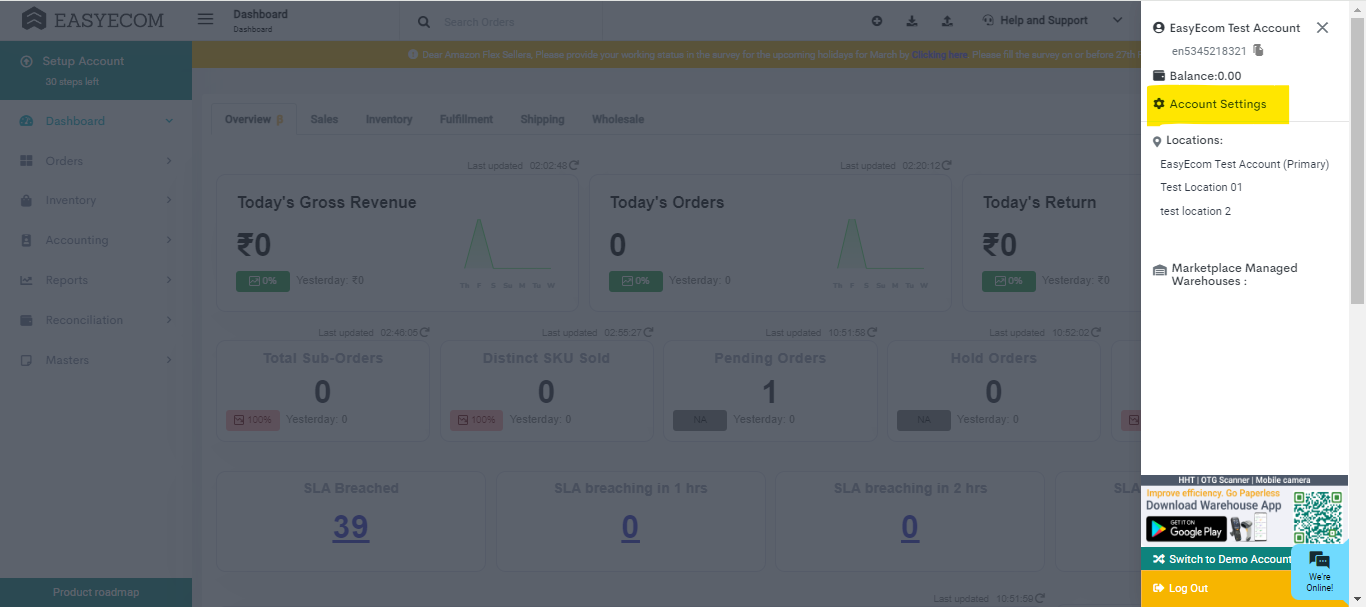The height and width of the screenshot is (607, 1366).
Task: Expand the Reconciliation sidebar chevron
Action: coord(169,321)
